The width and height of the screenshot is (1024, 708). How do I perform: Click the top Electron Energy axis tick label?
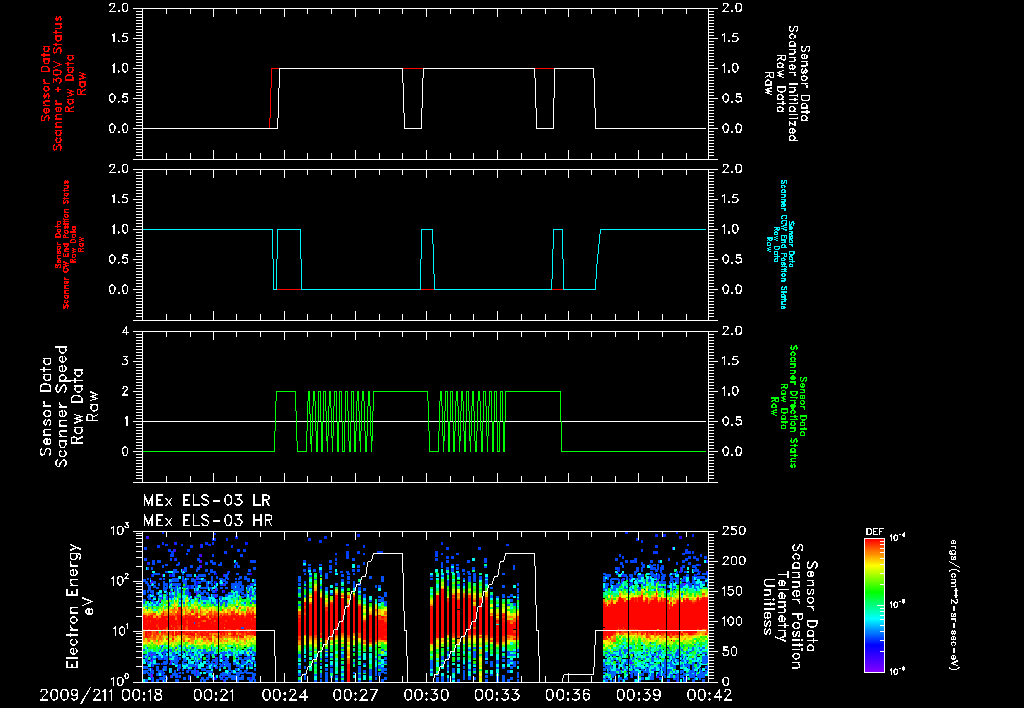coord(120,530)
